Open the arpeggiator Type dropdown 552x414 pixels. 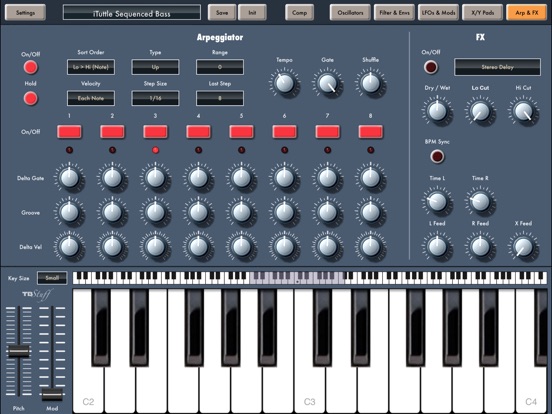point(155,67)
